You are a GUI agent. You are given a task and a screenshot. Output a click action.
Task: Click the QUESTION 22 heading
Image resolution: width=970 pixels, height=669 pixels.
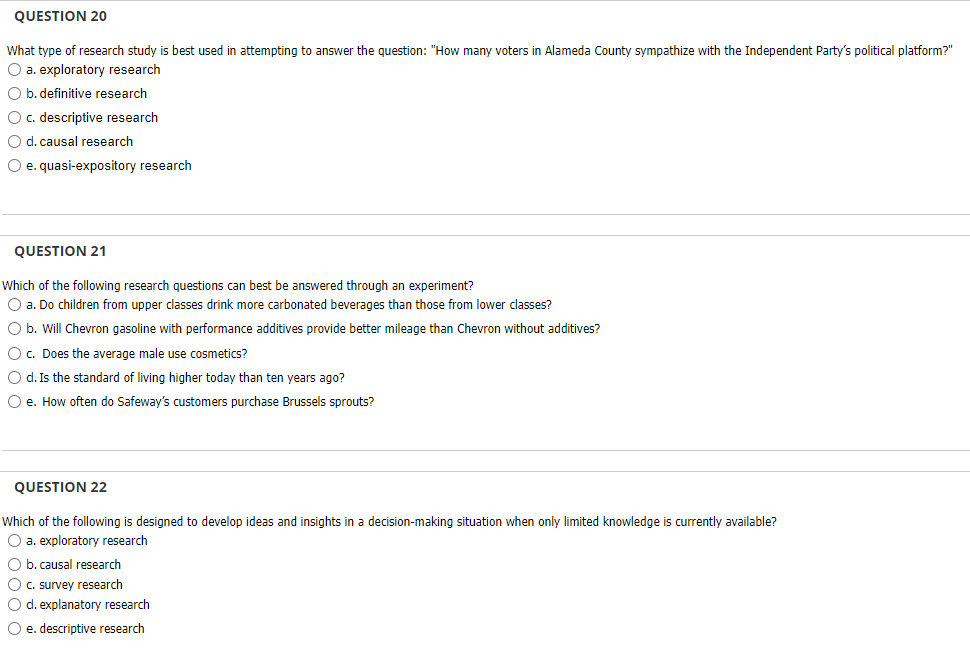click(60, 487)
